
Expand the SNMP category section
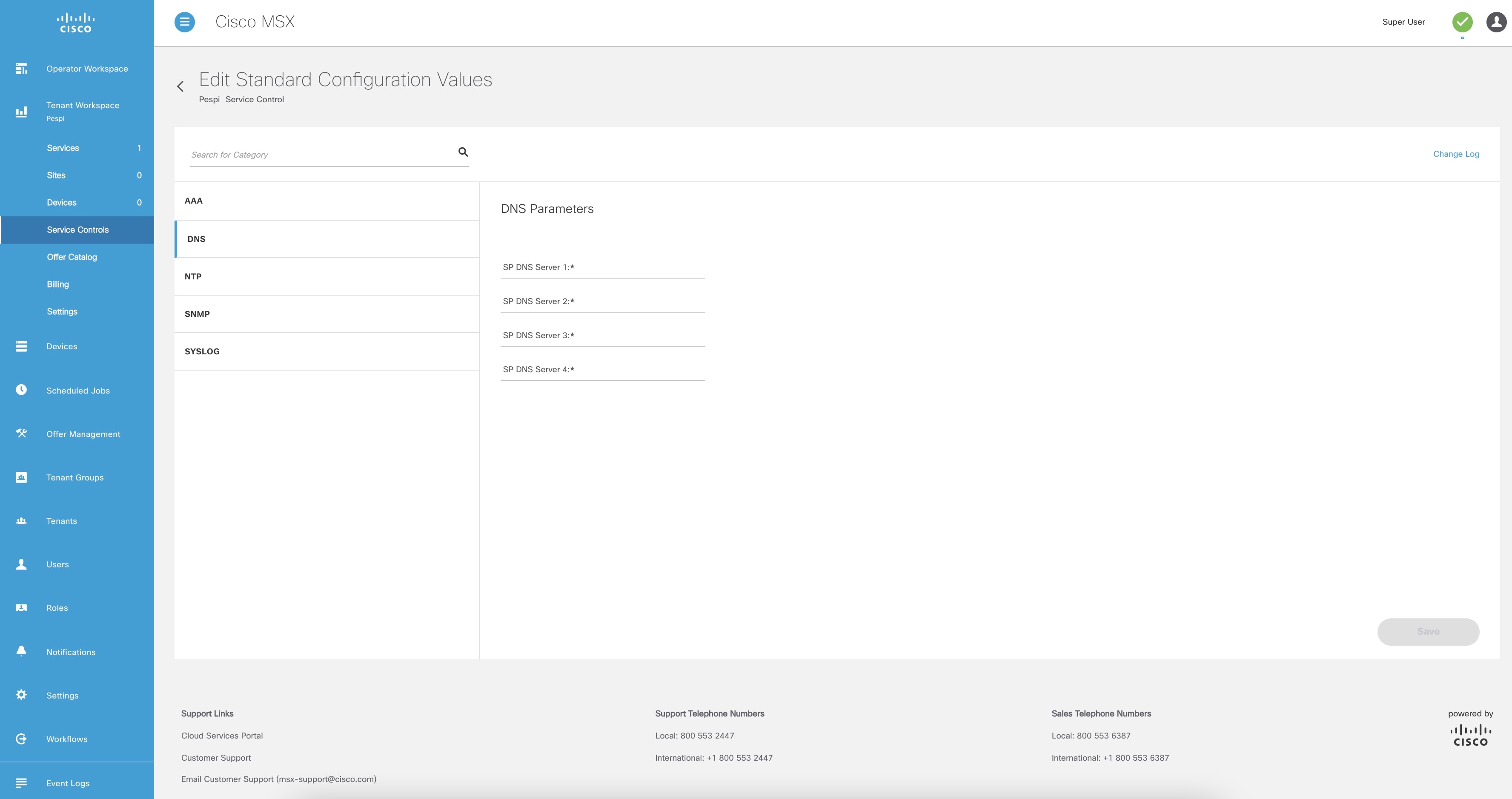(326, 314)
